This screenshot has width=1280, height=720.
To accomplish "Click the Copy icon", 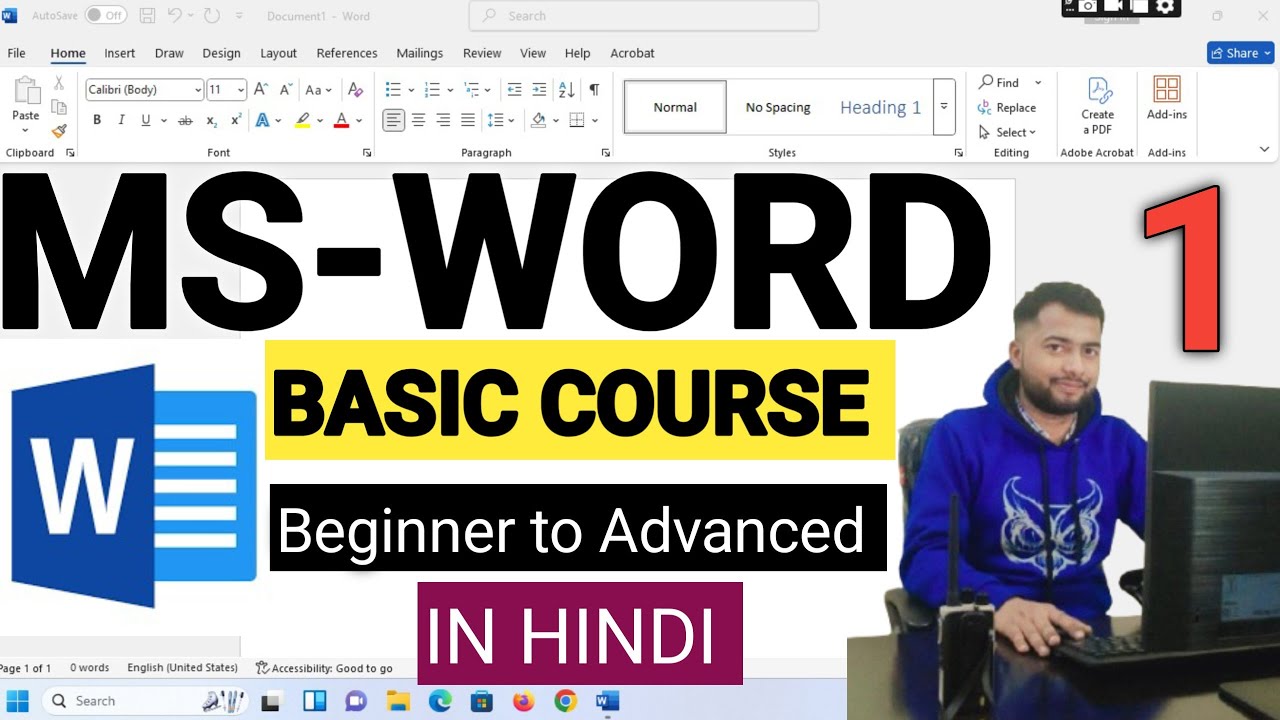I will (59, 107).
